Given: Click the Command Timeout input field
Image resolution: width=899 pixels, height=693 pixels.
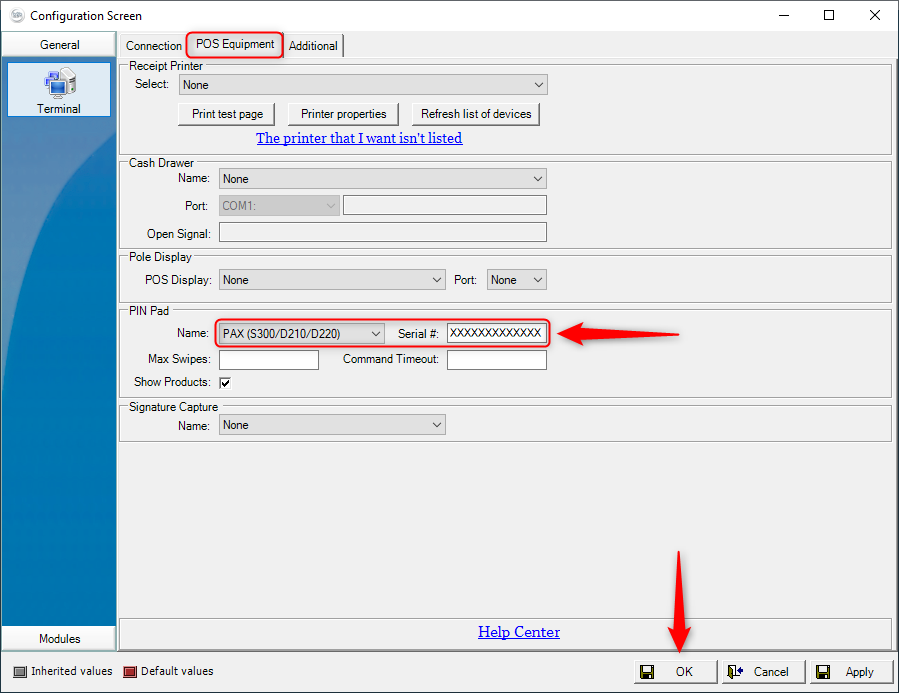Looking at the screenshot, I should pos(497,360).
